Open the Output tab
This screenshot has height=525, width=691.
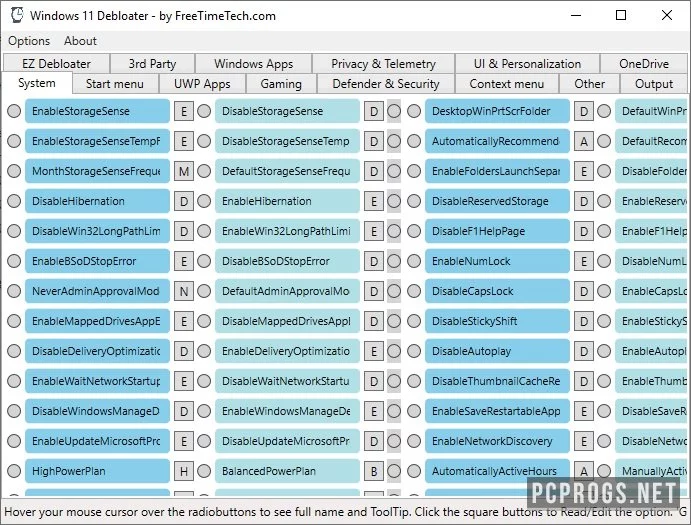(x=654, y=84)
